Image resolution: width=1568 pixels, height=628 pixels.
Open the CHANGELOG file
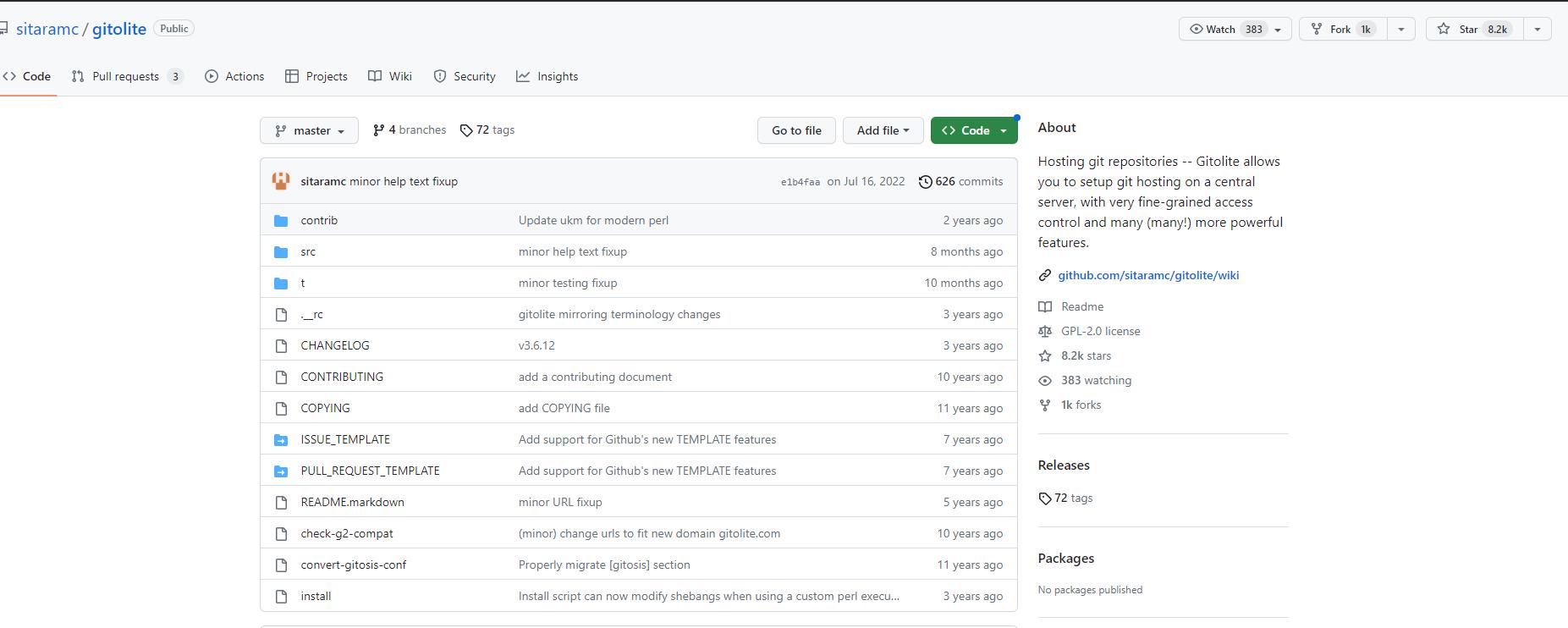coord(335,345)
